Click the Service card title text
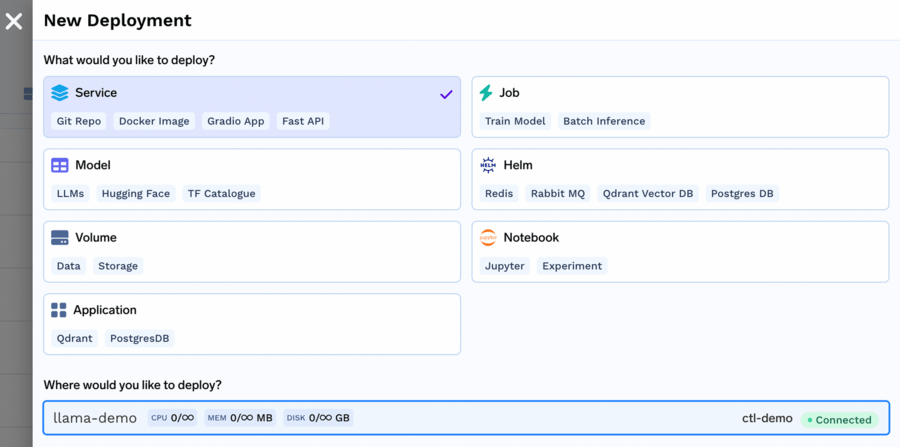The image size is (900, 447). pyautogui.click(x=96, y=93)
